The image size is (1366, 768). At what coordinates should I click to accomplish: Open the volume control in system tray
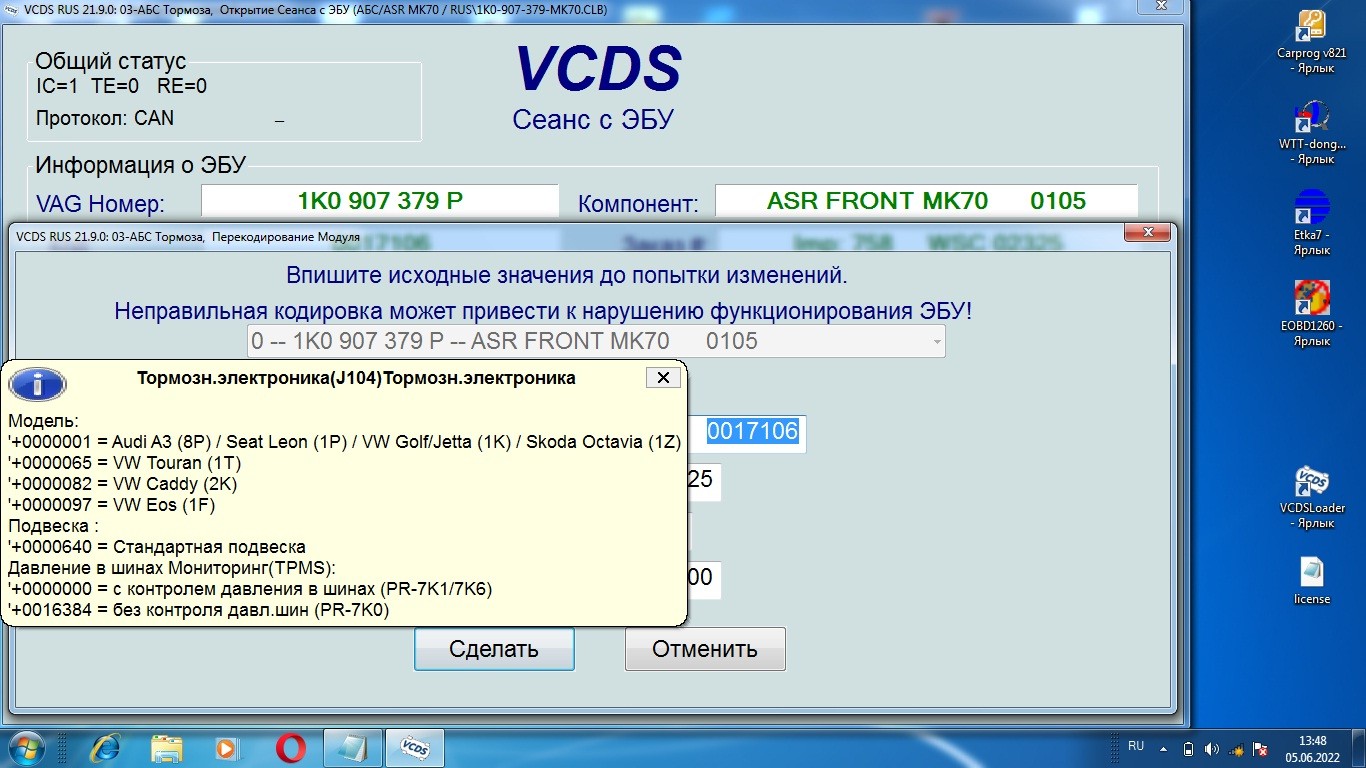point(1212,748)
